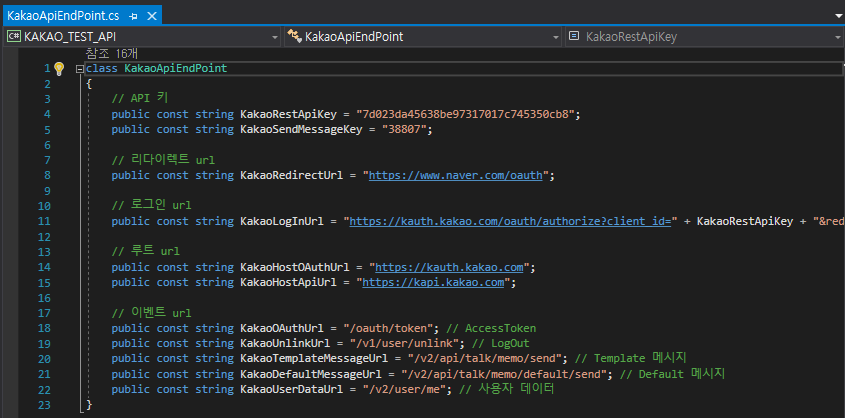
Task: Click the "/oauth/token" string
Action: [387, 328]
